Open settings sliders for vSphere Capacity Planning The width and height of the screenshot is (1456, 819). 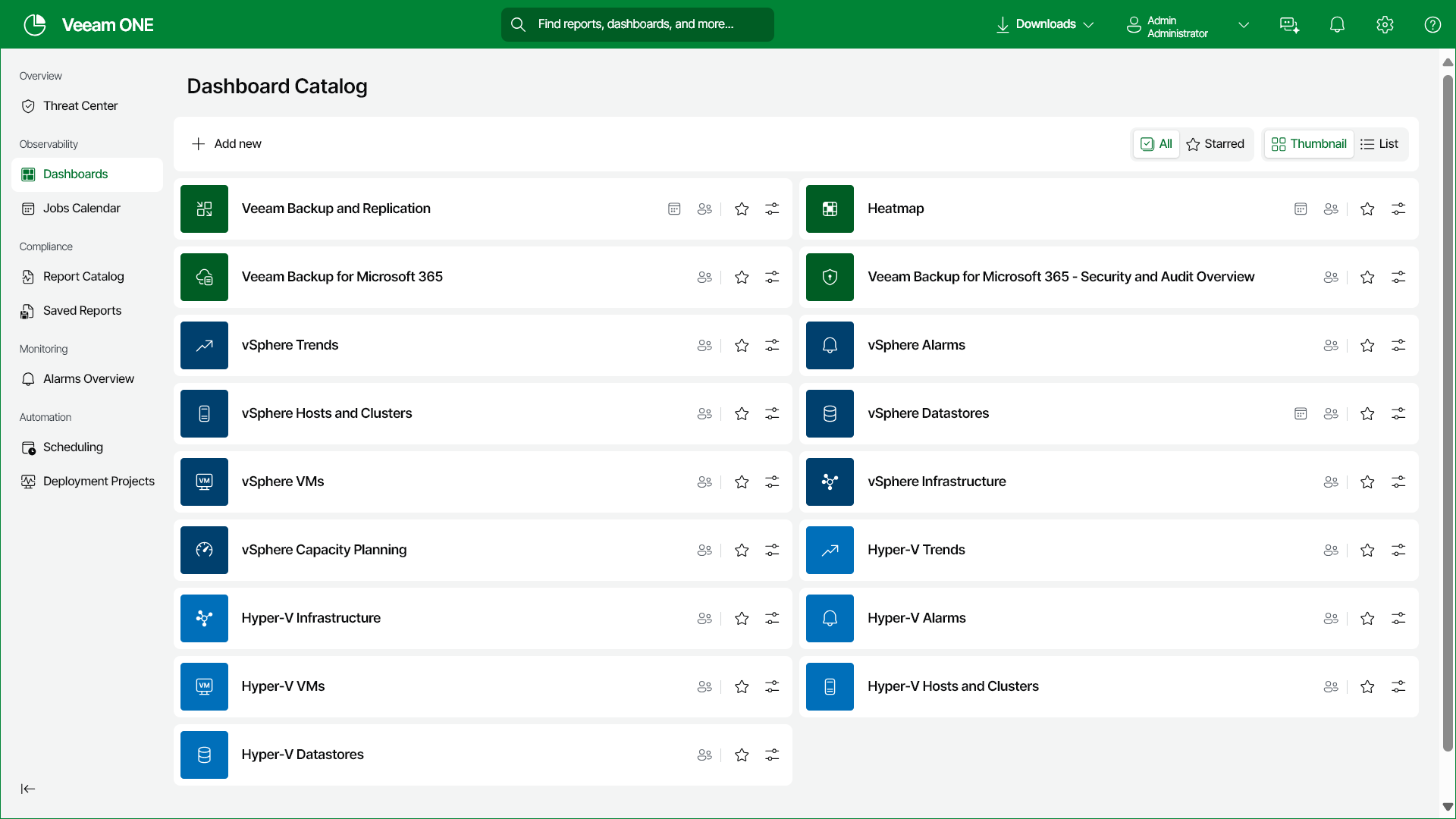[x=772, y=550]
